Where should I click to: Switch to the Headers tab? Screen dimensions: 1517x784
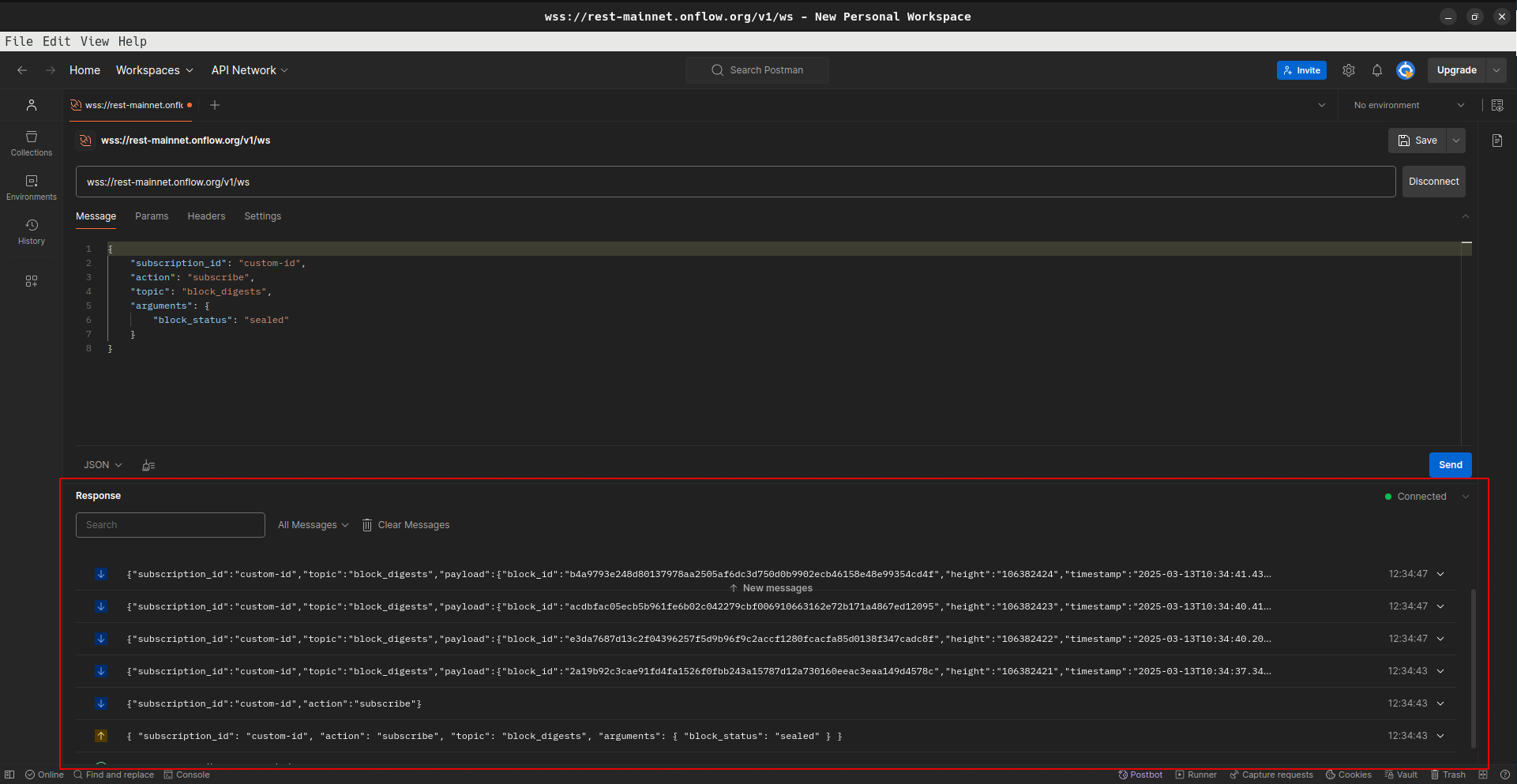point(206,216)
